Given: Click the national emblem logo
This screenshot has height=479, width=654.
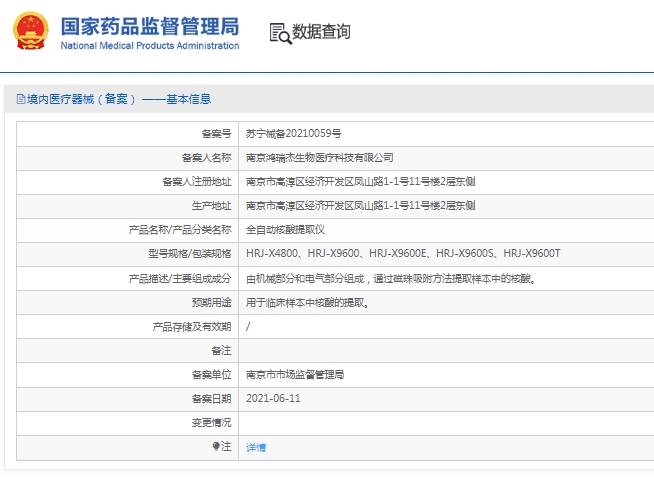Looking at the screenshot, I should click(30, 31).
